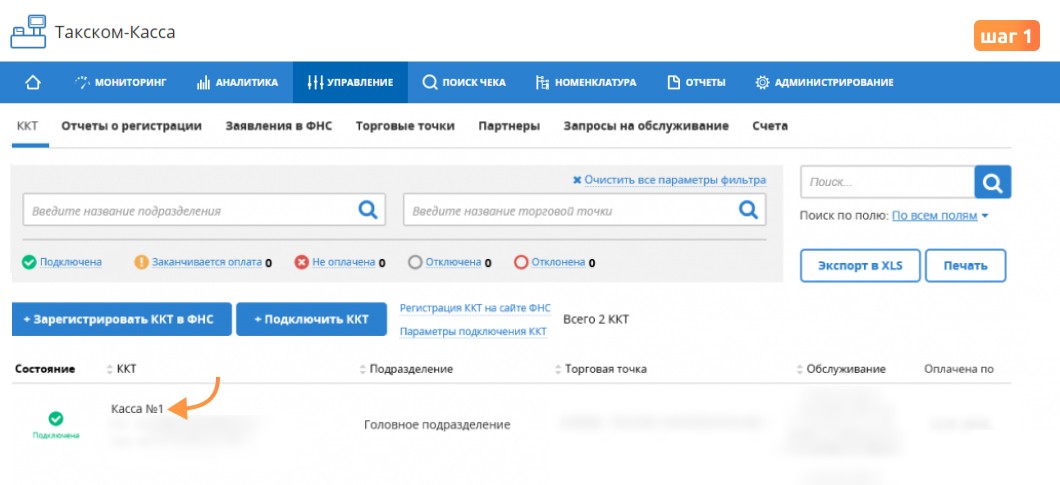Click the Касса №1 green status icon
The image size is (1060, 485).
[x=56, y=419]
